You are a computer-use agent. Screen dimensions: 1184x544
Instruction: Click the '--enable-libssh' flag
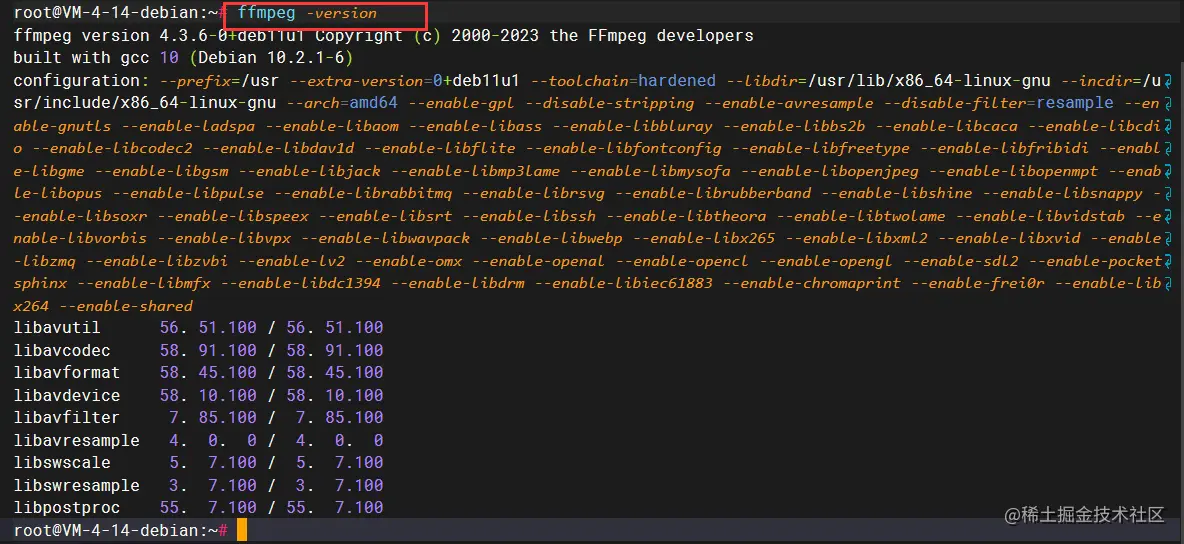[x=530, y=216]
